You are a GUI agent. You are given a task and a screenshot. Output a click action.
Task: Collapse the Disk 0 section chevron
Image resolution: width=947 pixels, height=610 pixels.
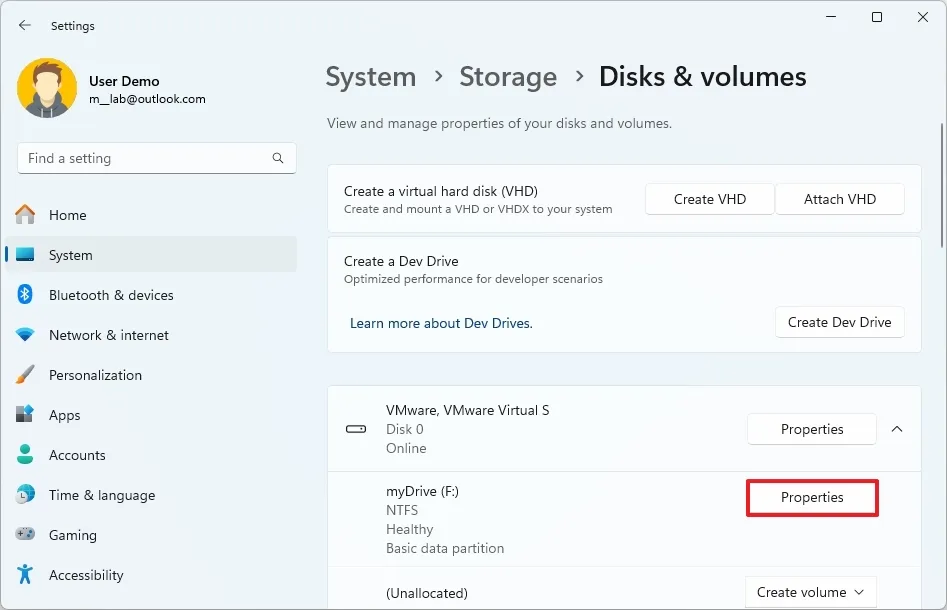(897, 429)
